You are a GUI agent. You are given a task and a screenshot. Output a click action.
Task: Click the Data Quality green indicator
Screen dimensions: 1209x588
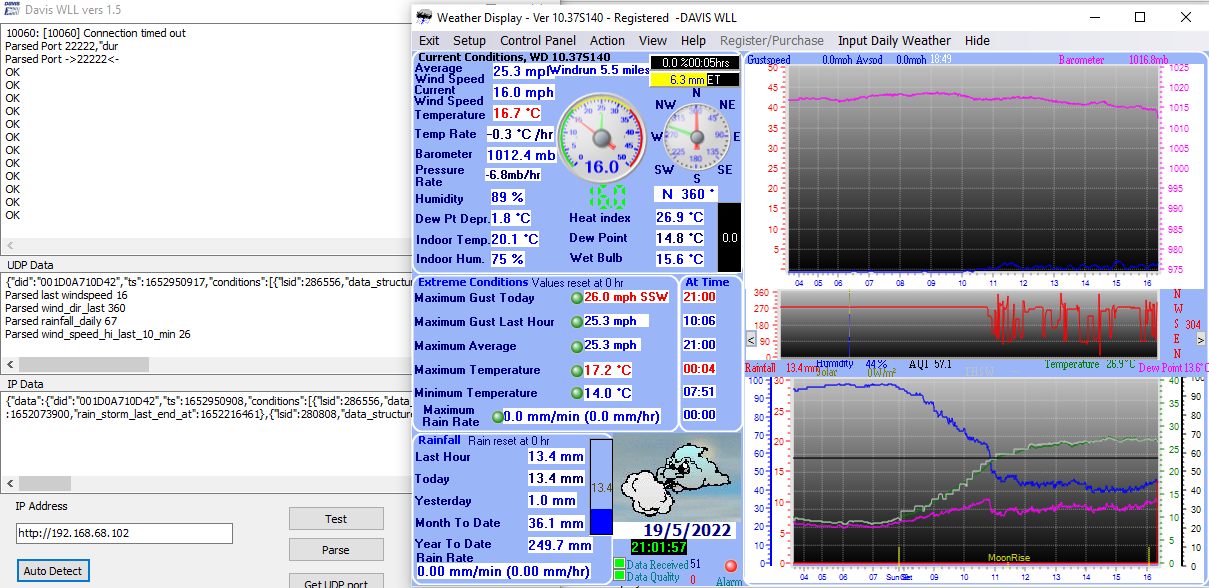click(x=620, y=576)
